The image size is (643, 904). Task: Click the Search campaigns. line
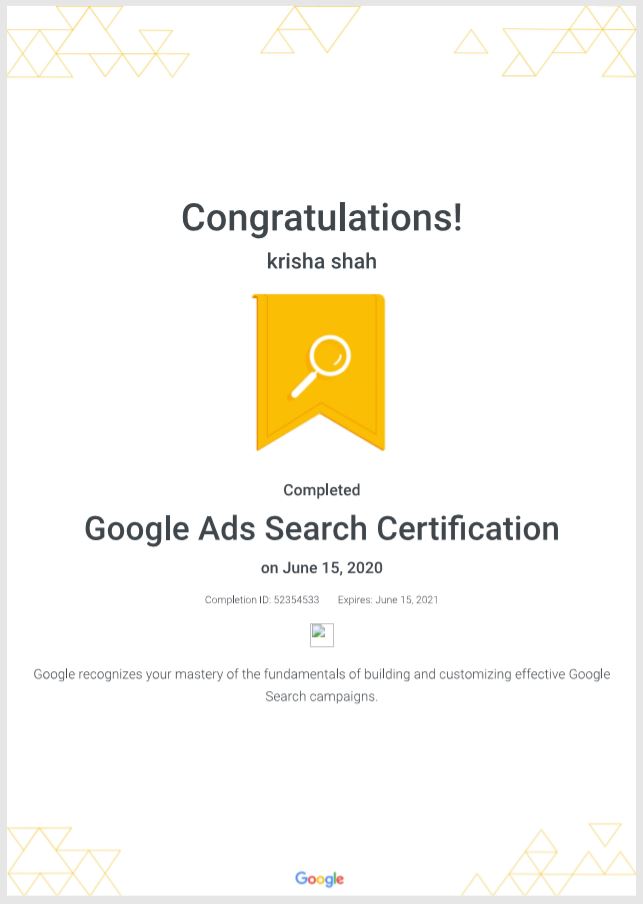pyautogui.click(x=321, y=696)
